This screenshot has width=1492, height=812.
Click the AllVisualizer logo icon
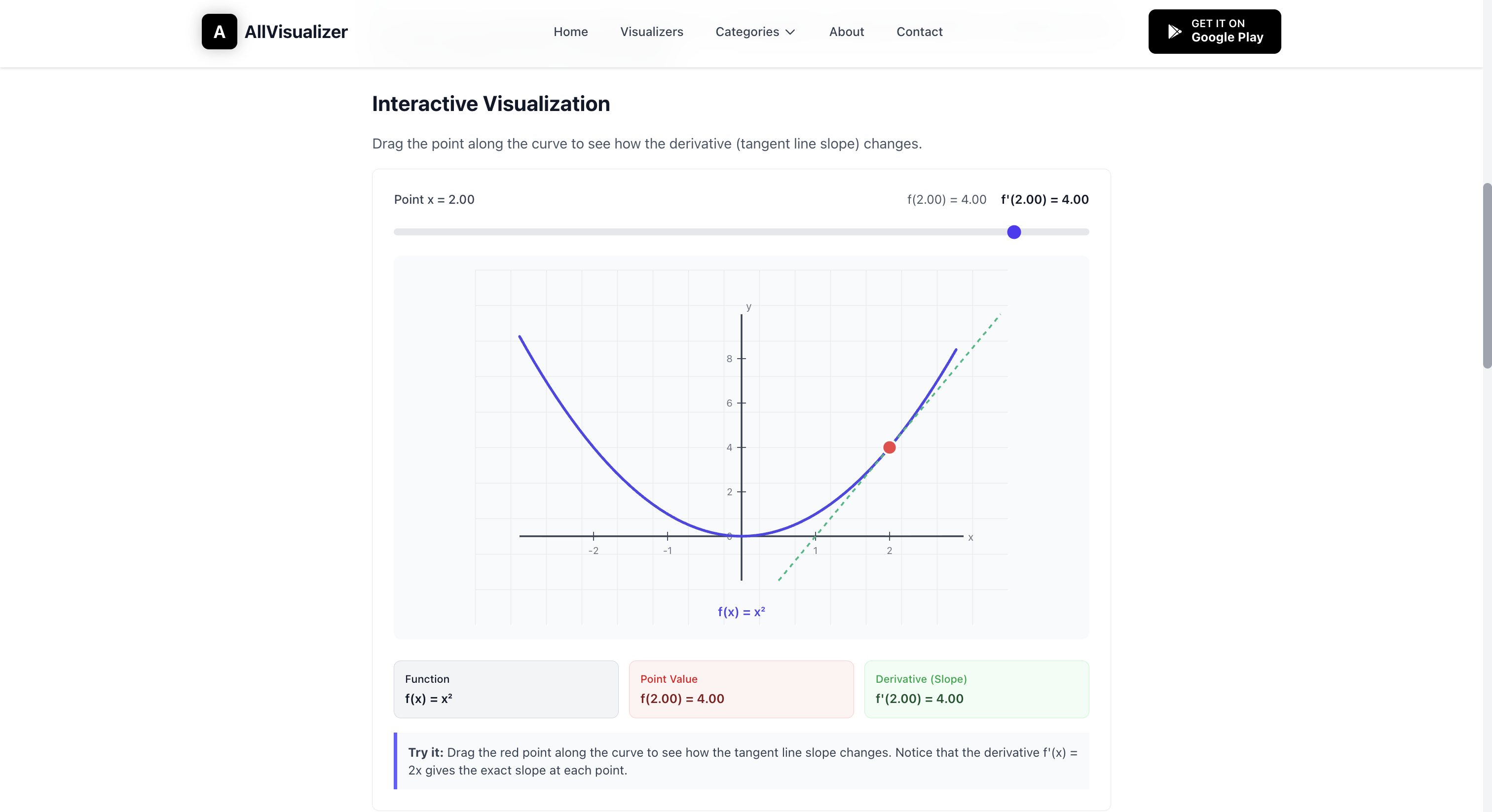pyautogui.click(x=219, y=31)
